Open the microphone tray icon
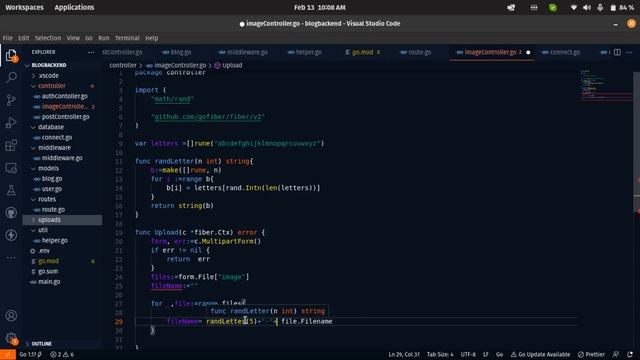 (600, 7)
